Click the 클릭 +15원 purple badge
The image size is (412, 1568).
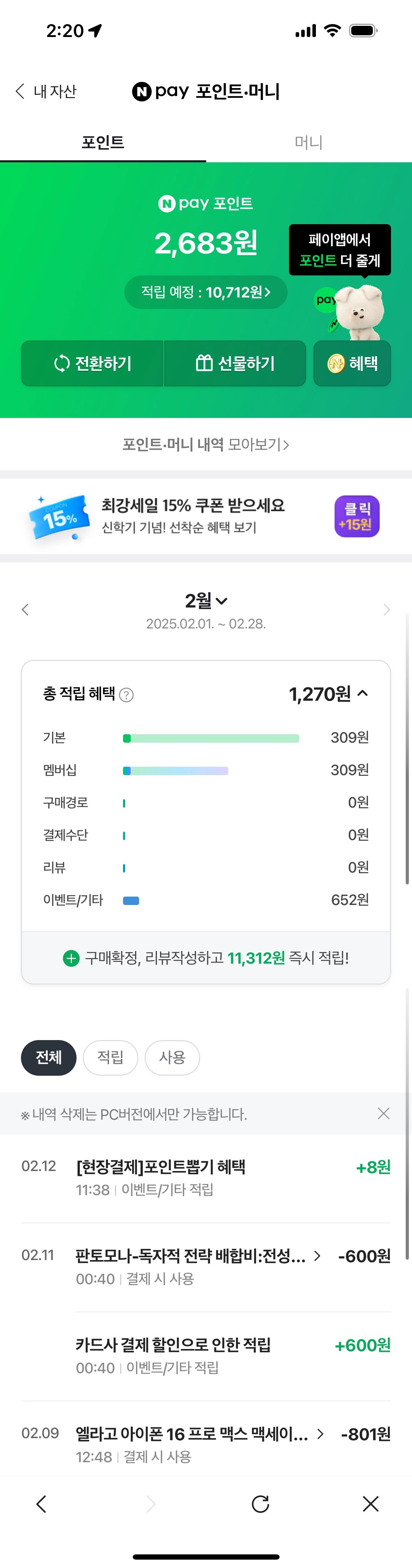point(356,516)
